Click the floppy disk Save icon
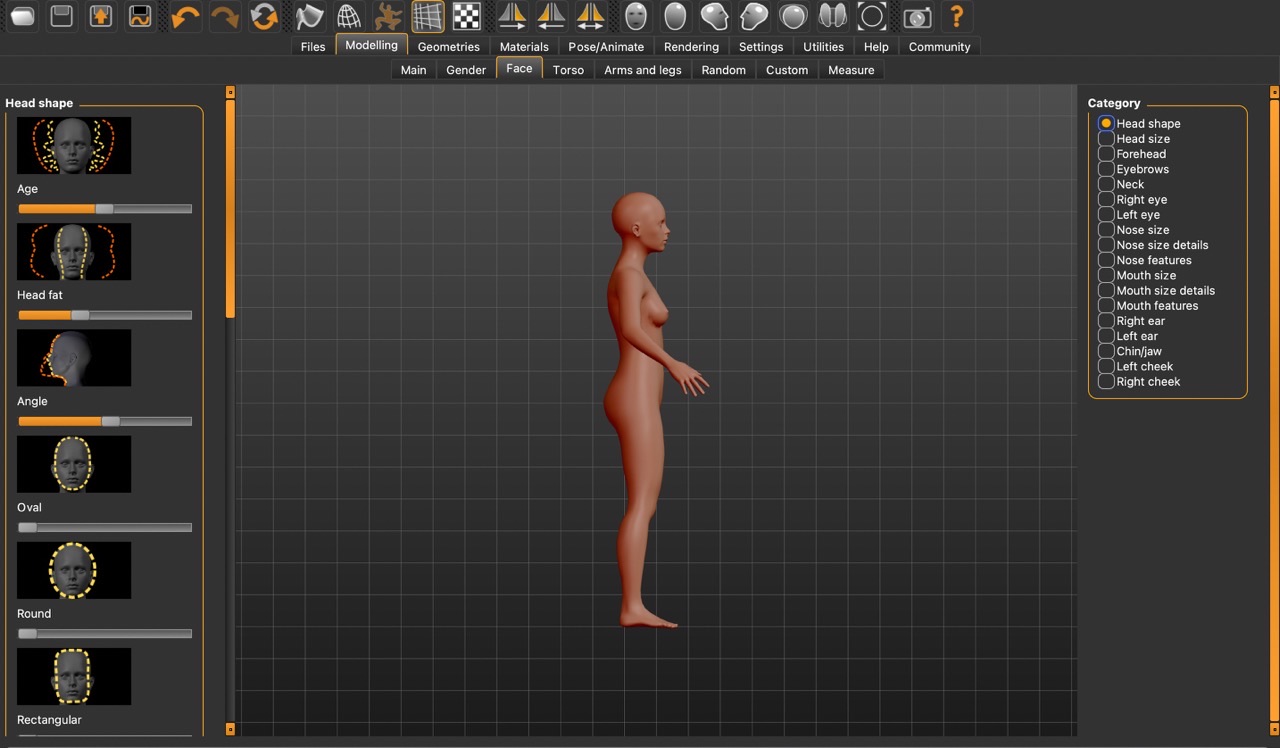Screen dimensions: 1280x748 [x=62, y=16]
